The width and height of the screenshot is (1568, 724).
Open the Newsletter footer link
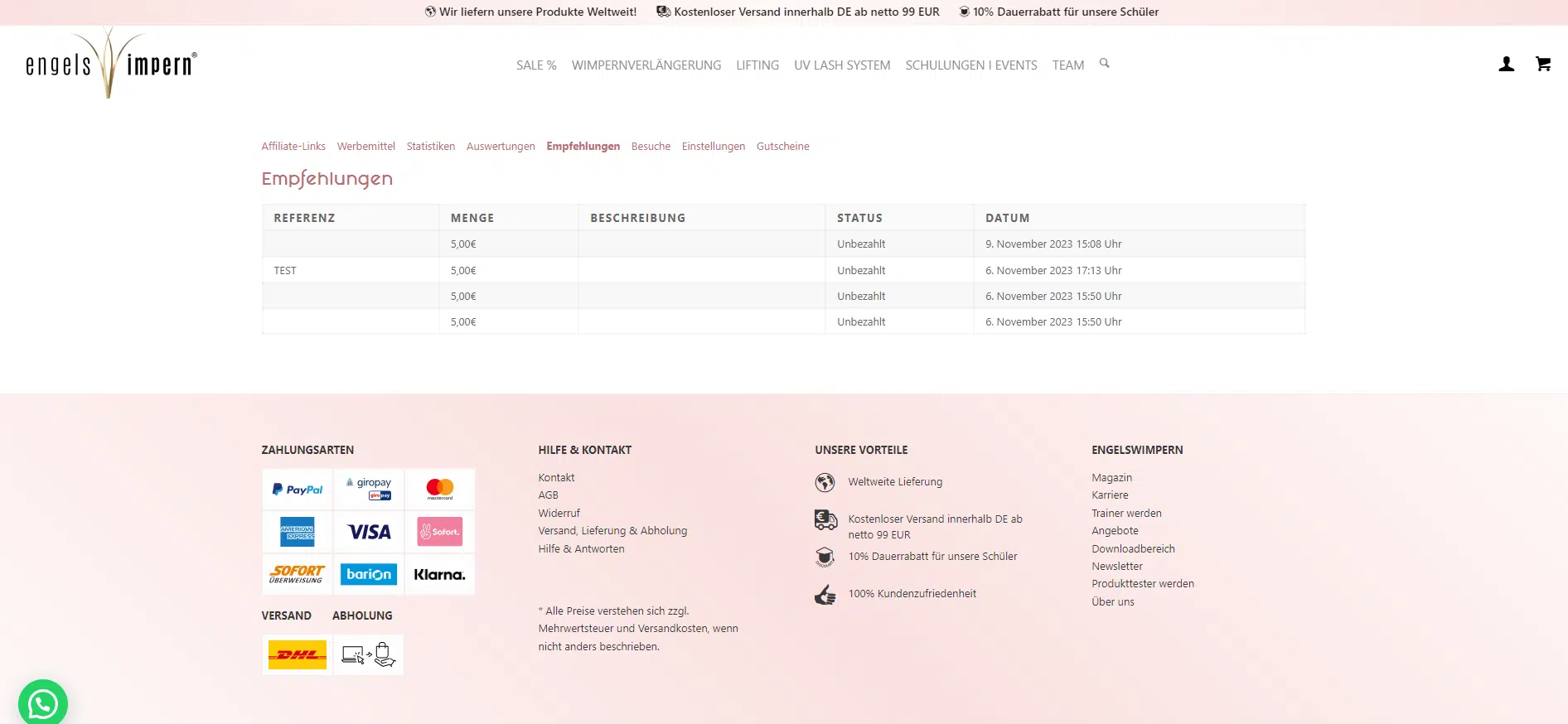(1116, 567)
